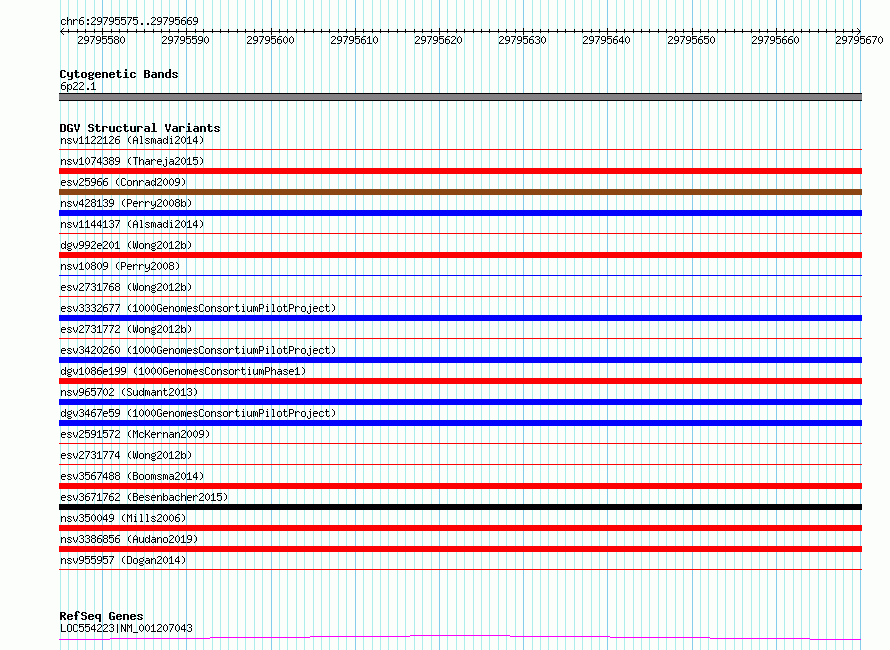Click esv2731774 (Wong2012b) label

tap(126, 455)
